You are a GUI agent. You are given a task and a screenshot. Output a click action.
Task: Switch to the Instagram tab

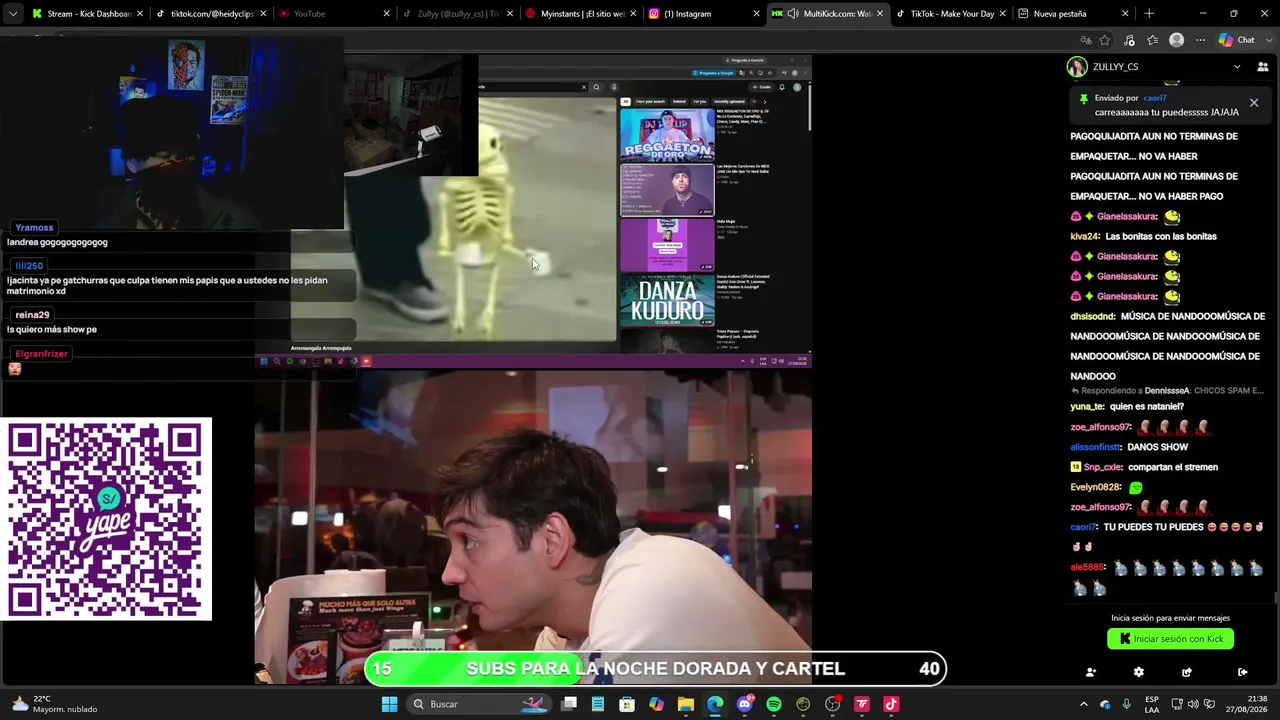(702, 14)
